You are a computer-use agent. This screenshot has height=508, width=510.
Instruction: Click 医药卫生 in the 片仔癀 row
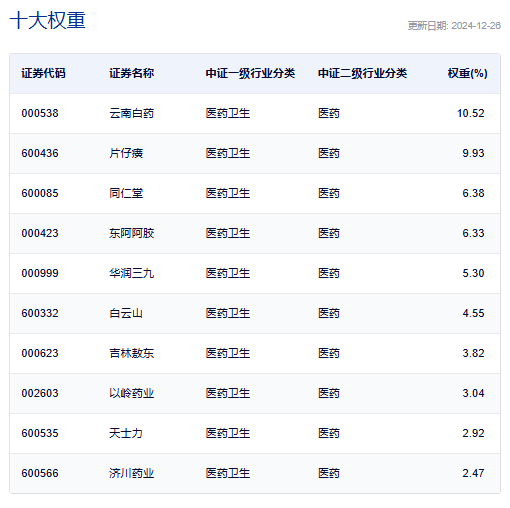228,153
